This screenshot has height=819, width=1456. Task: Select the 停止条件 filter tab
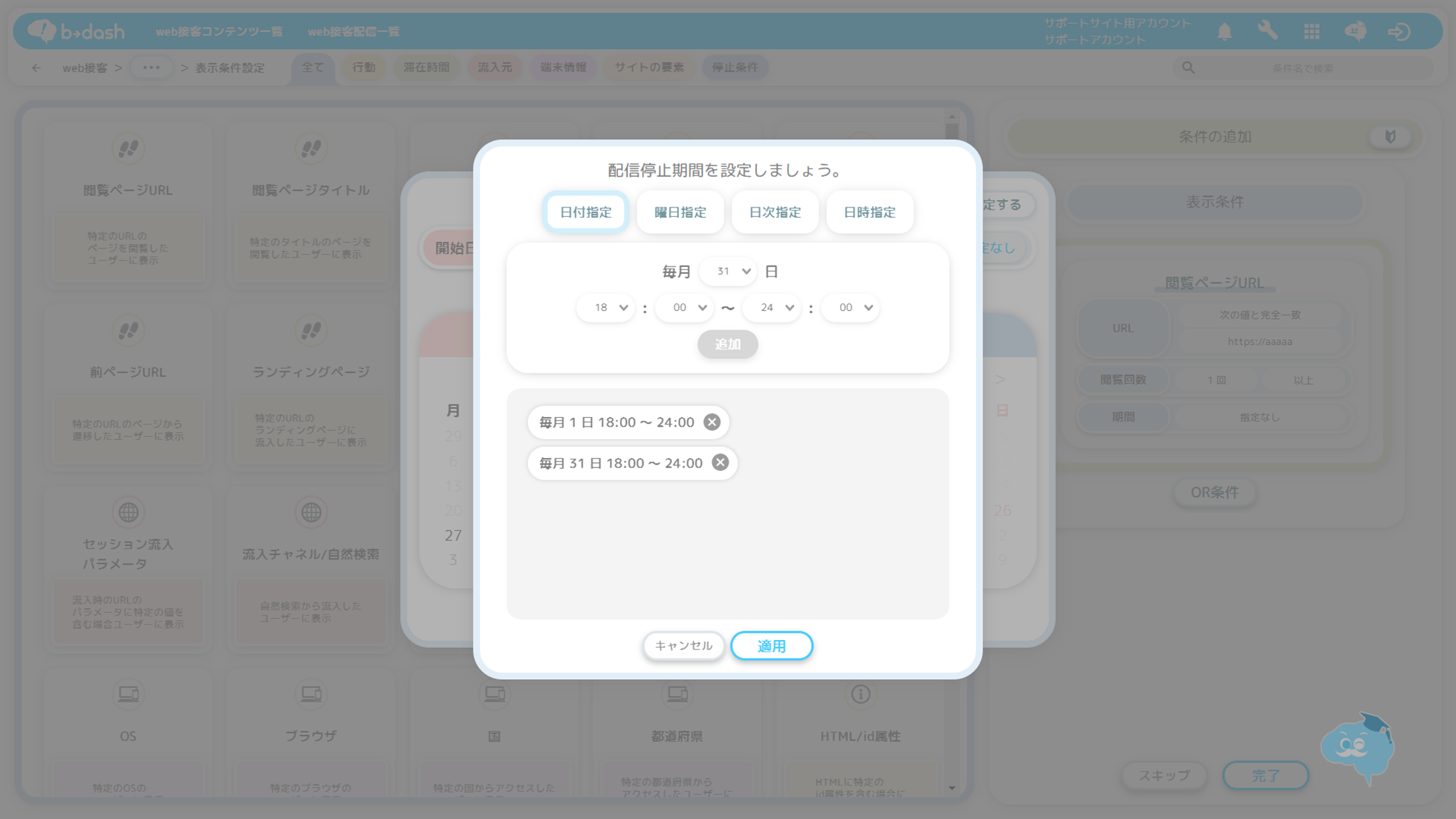pyautogui.click(x=735, y=68)
